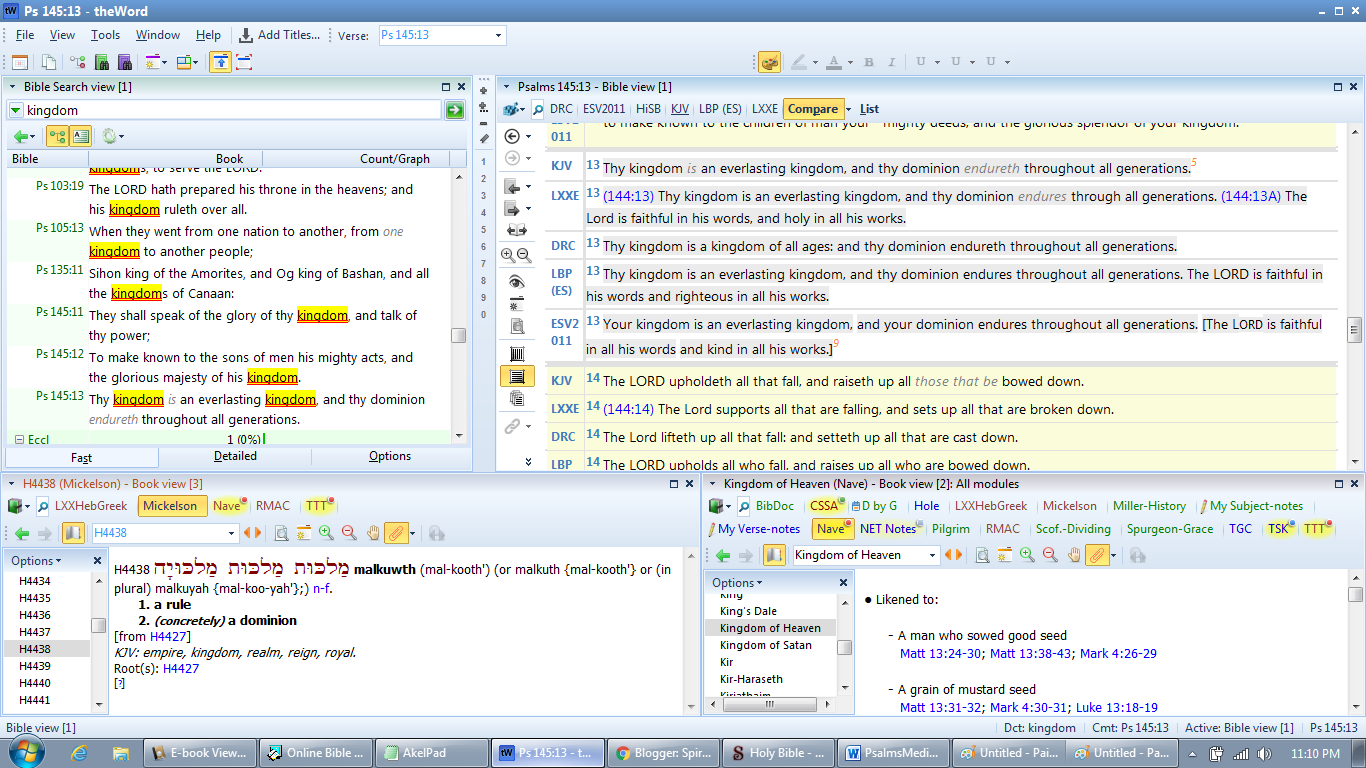The width and height of the screenshot is (1366, 768).
Task: Open the List view link
Action: point(869,109)
